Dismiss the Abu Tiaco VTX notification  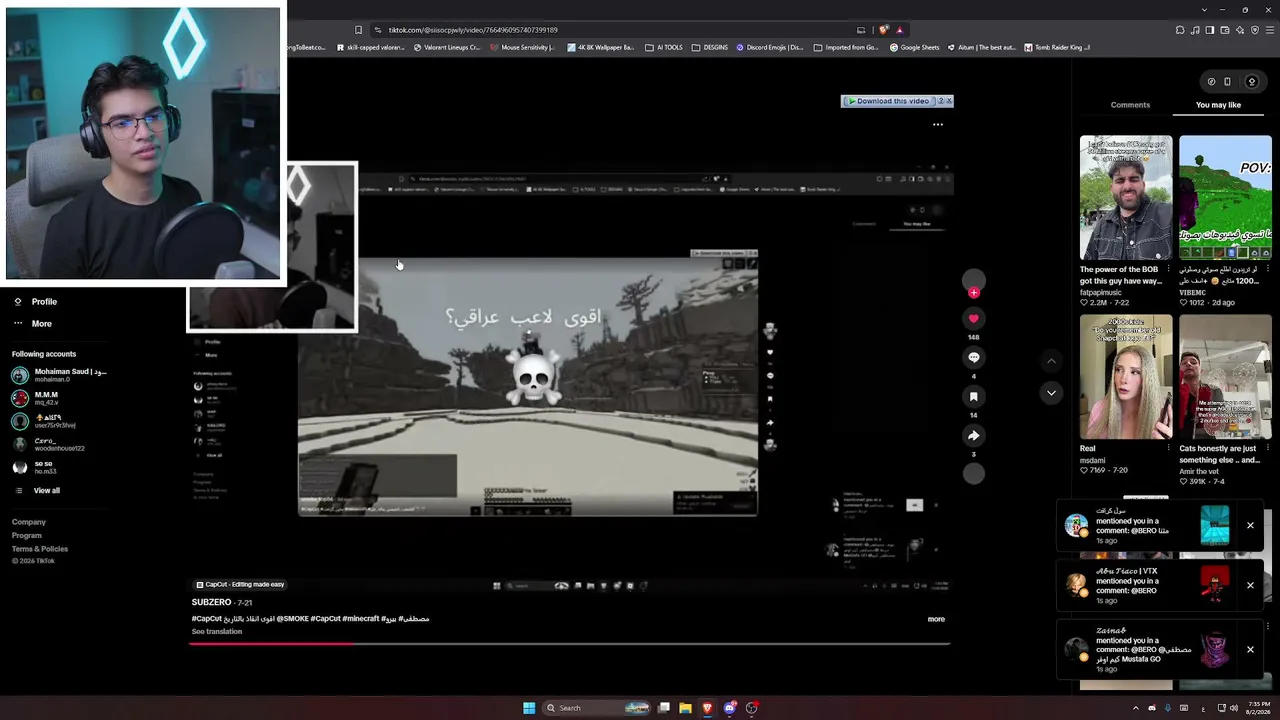(x=1250, y=585)
